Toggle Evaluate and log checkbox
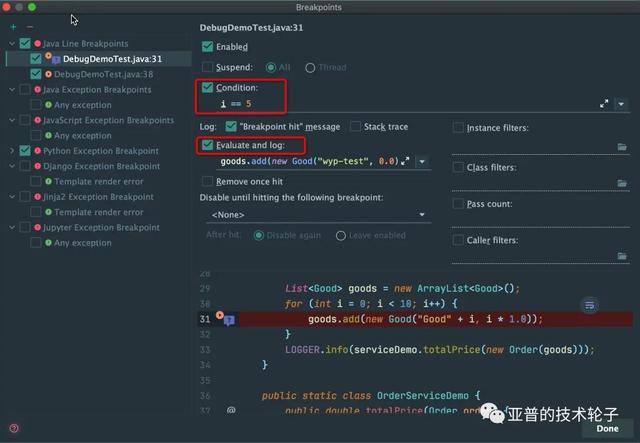 (207, 145)
